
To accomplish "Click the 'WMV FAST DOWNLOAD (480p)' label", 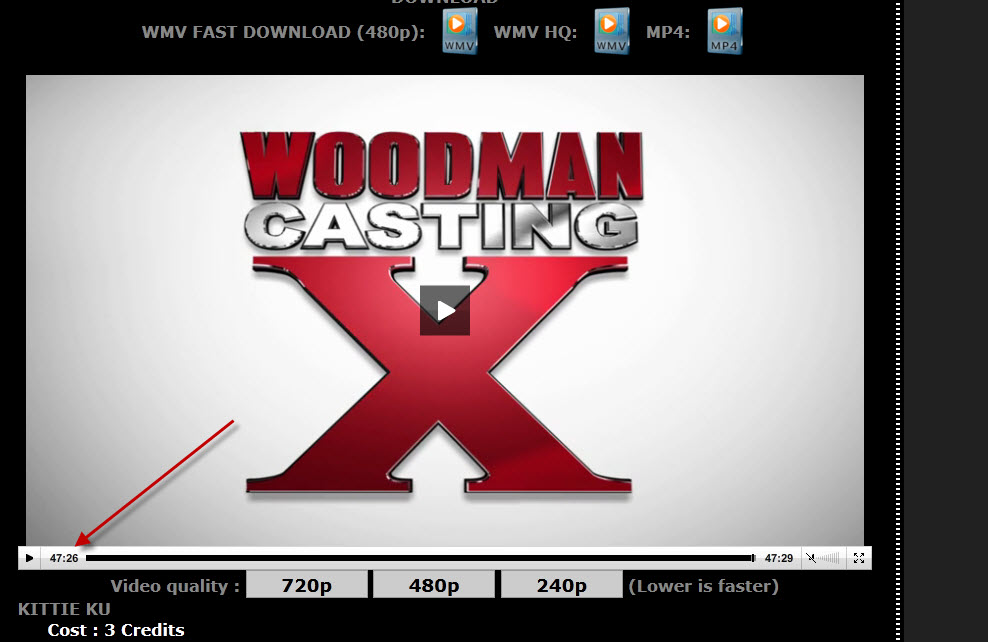I will click(x=283, y=32).
